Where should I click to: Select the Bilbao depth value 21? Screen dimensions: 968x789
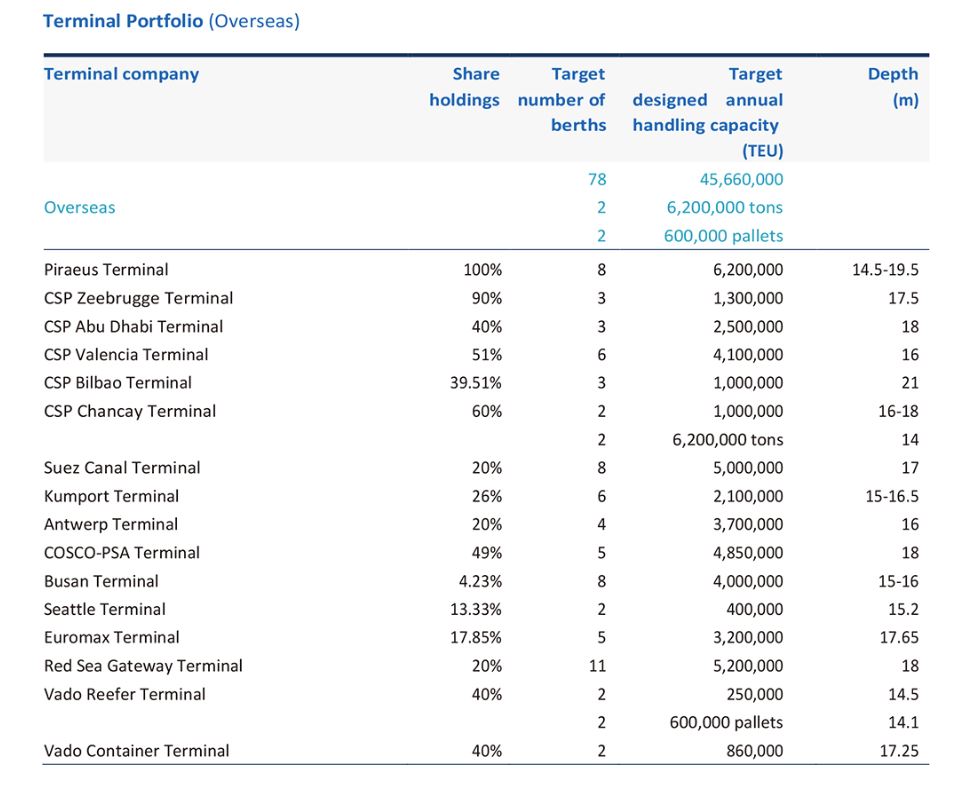click(x=910, y=383)
